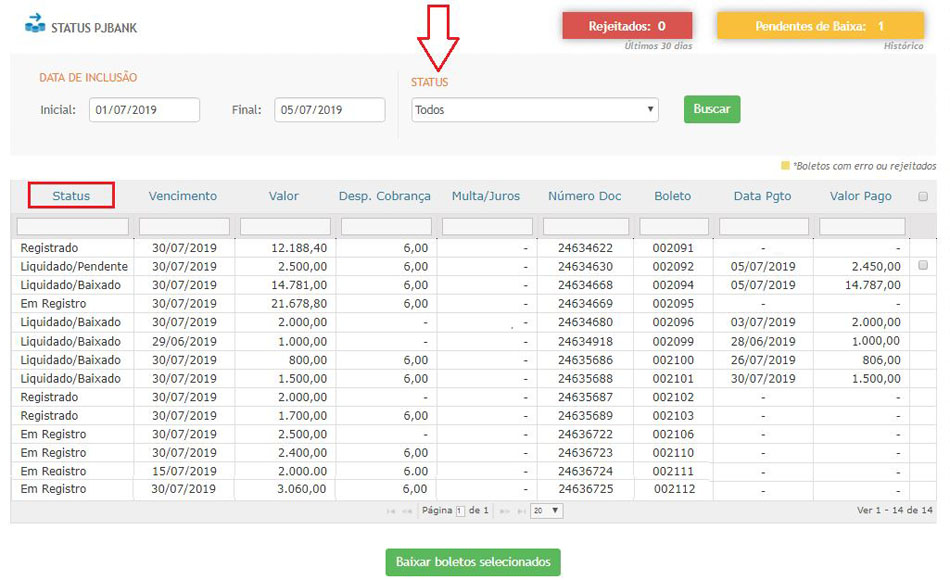Sort table by Número Doc column header
This screenshot has height=580, width=950.
[585, 196]
